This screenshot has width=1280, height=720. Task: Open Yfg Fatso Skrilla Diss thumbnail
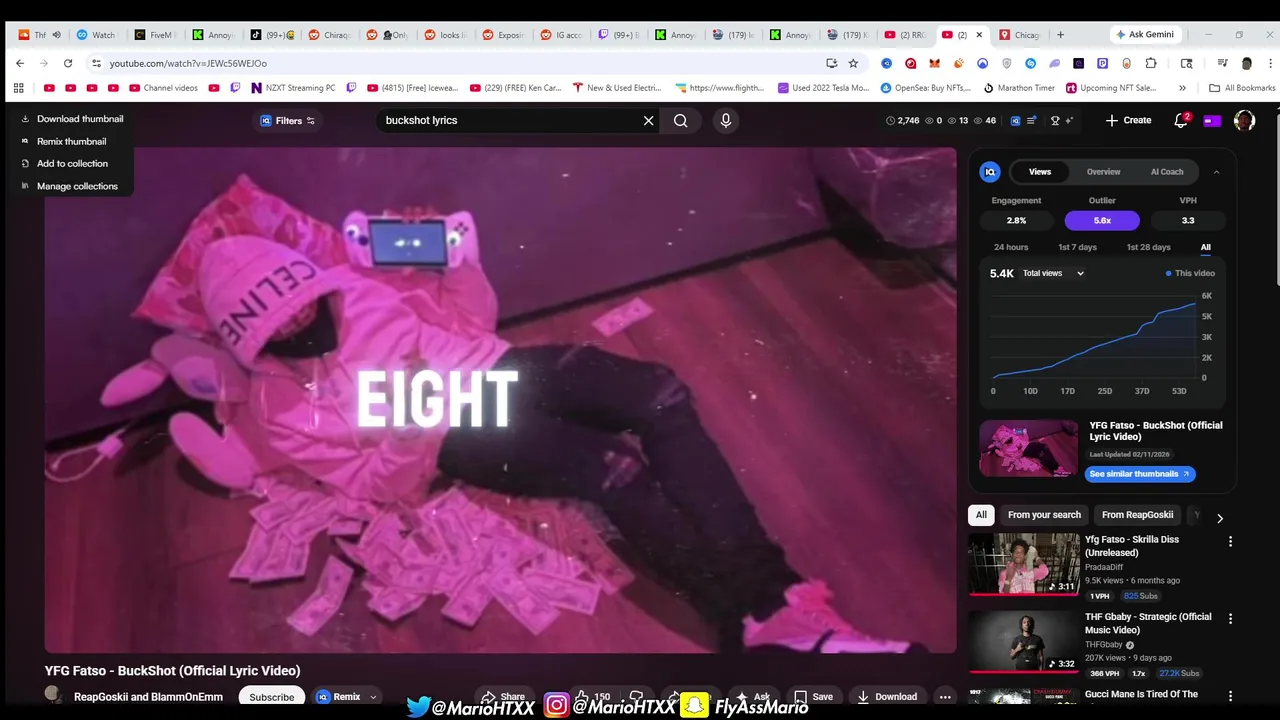(x=1024, y=564)
